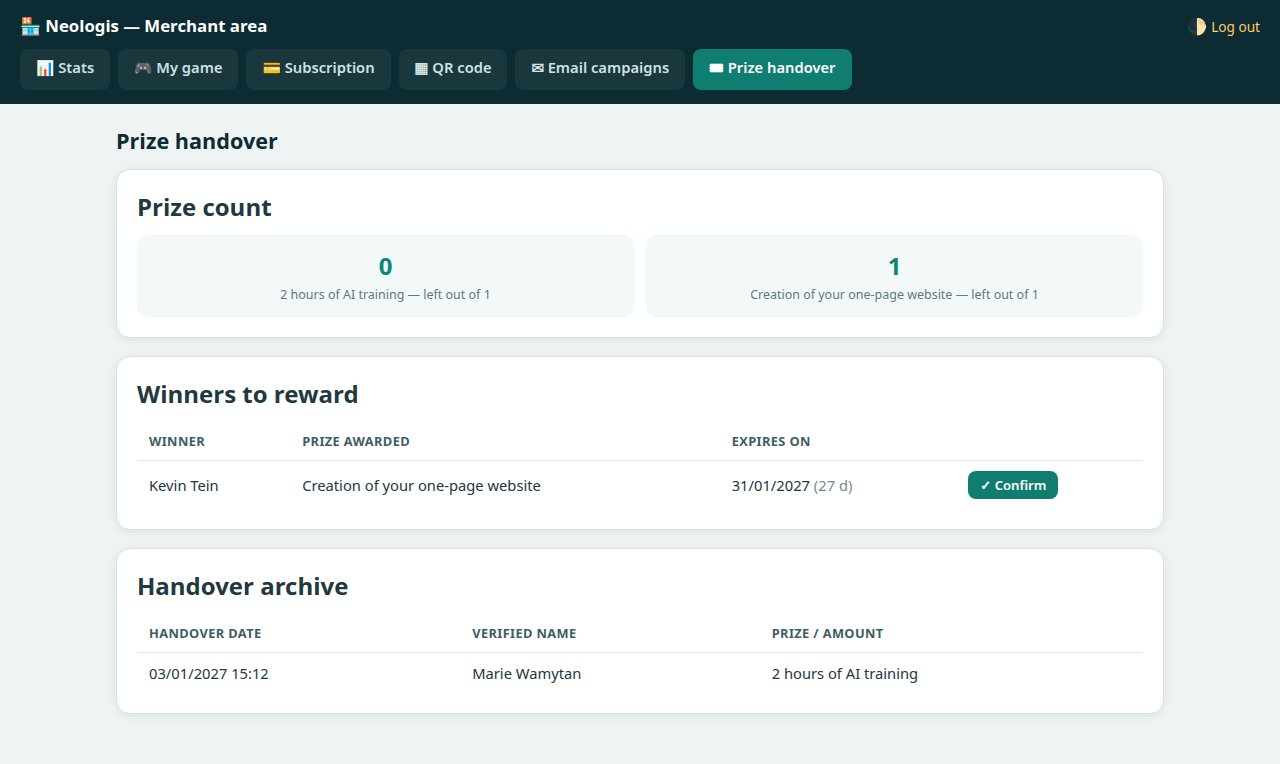The image size is (1280, 764).
Task: Open the Subscription tab
Action: click(318, 69)
